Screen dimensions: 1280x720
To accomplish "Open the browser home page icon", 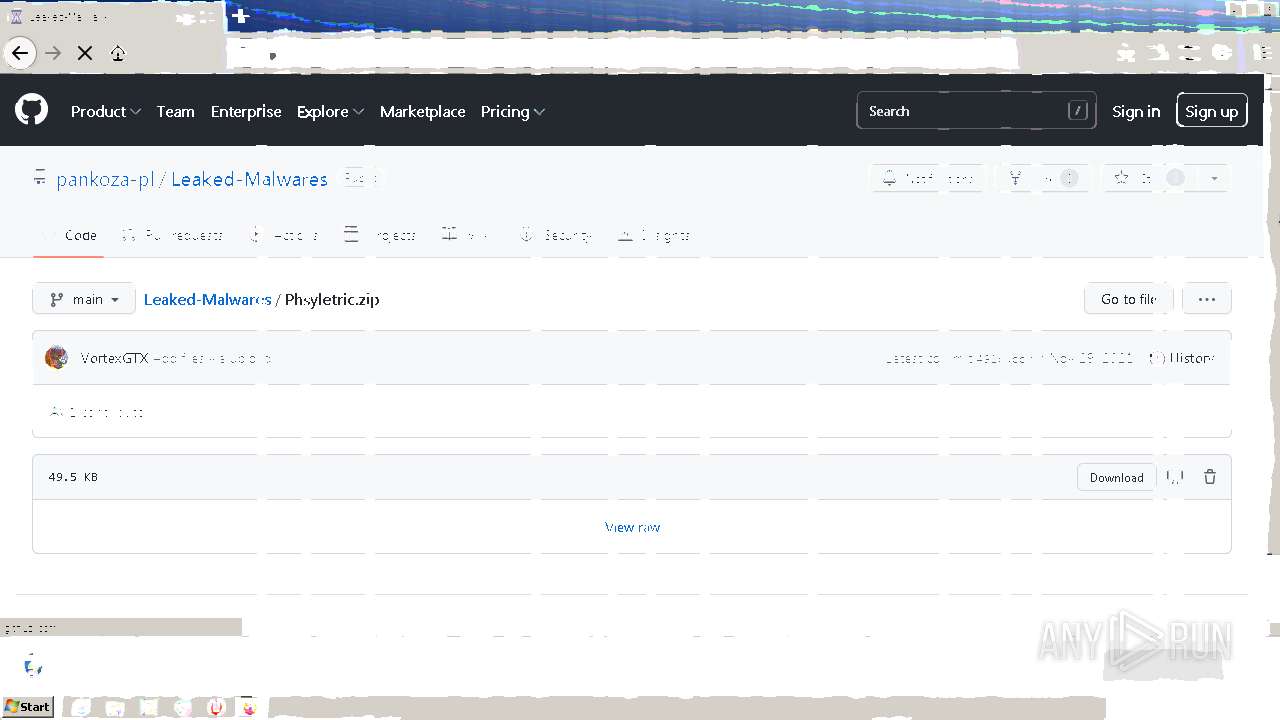I will (118, 53).
